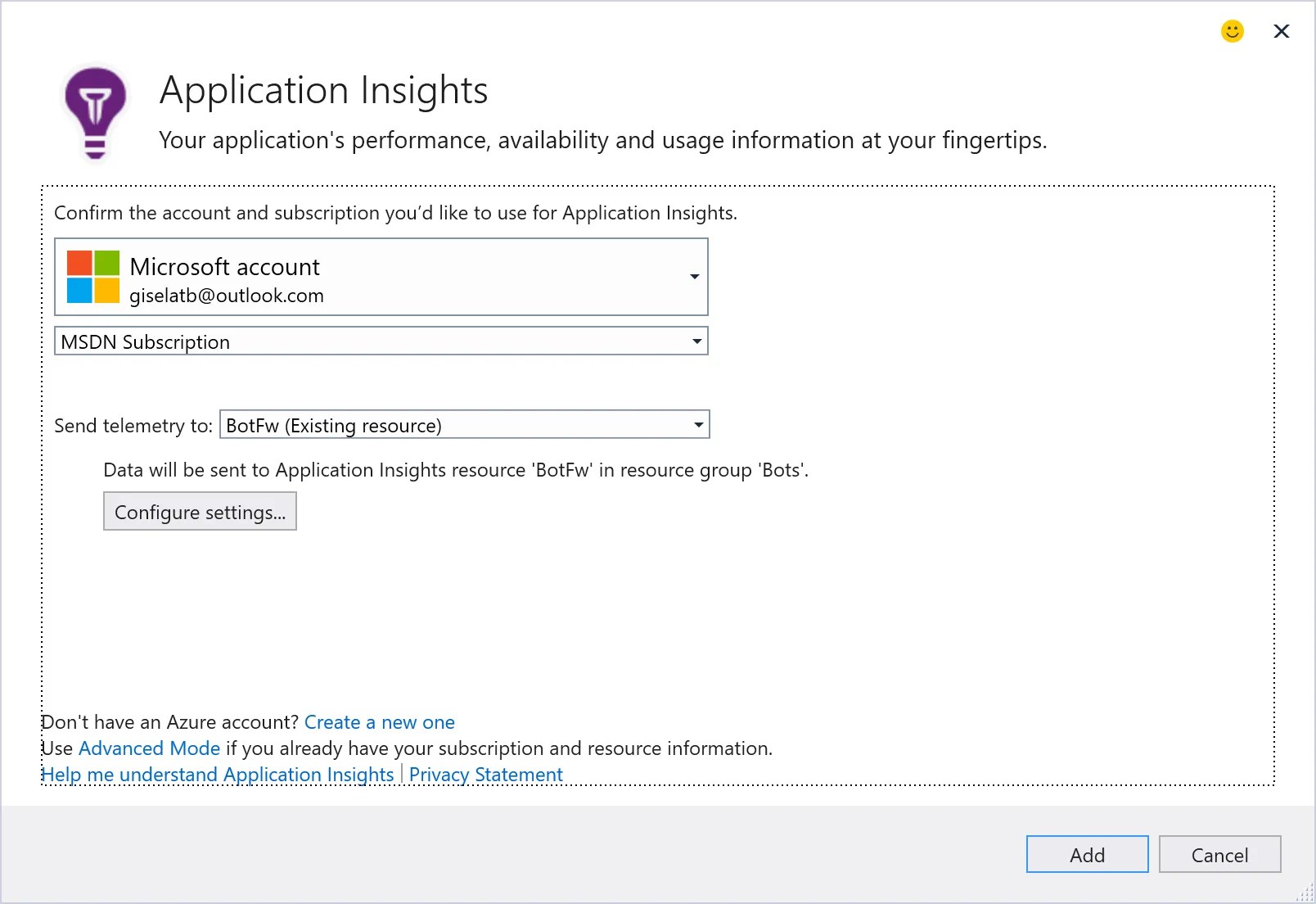Viewport: 1316px width, 904px height.
Task: Click the Configure settings button
Action: pos(200,512)
